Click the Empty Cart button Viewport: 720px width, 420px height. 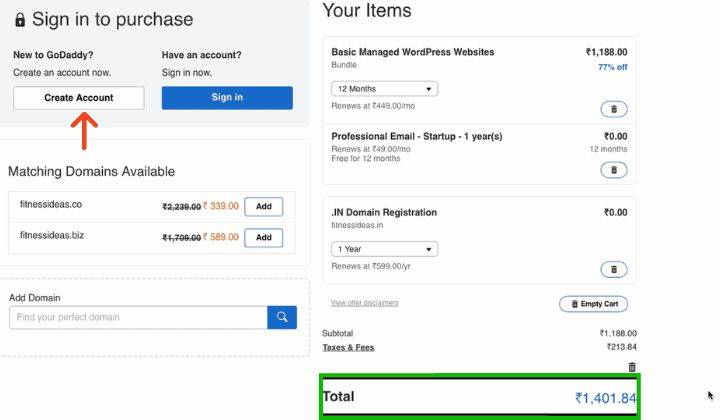[593, 304]
